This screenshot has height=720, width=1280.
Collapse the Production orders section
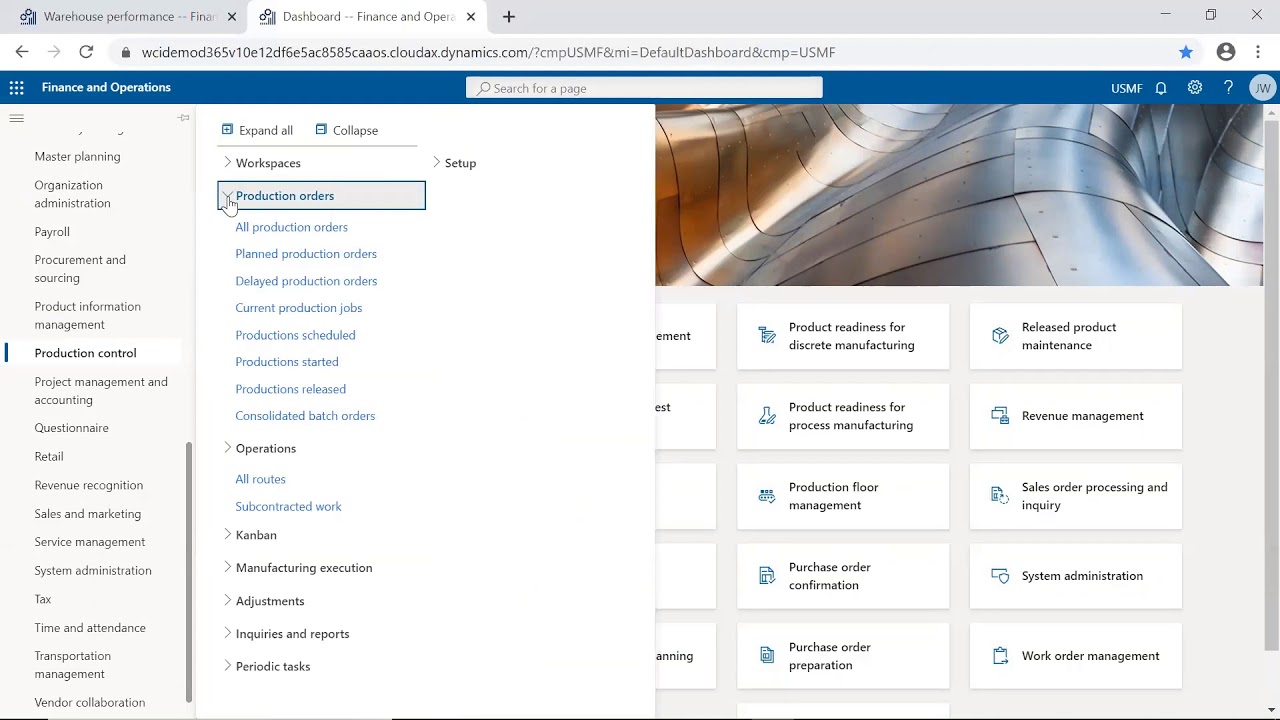227,195
